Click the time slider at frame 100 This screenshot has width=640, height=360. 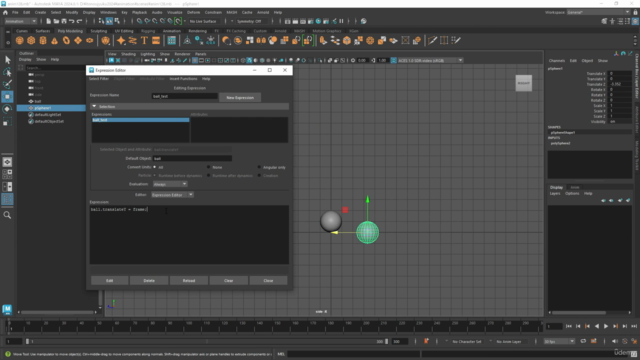[x=189, y=327]
